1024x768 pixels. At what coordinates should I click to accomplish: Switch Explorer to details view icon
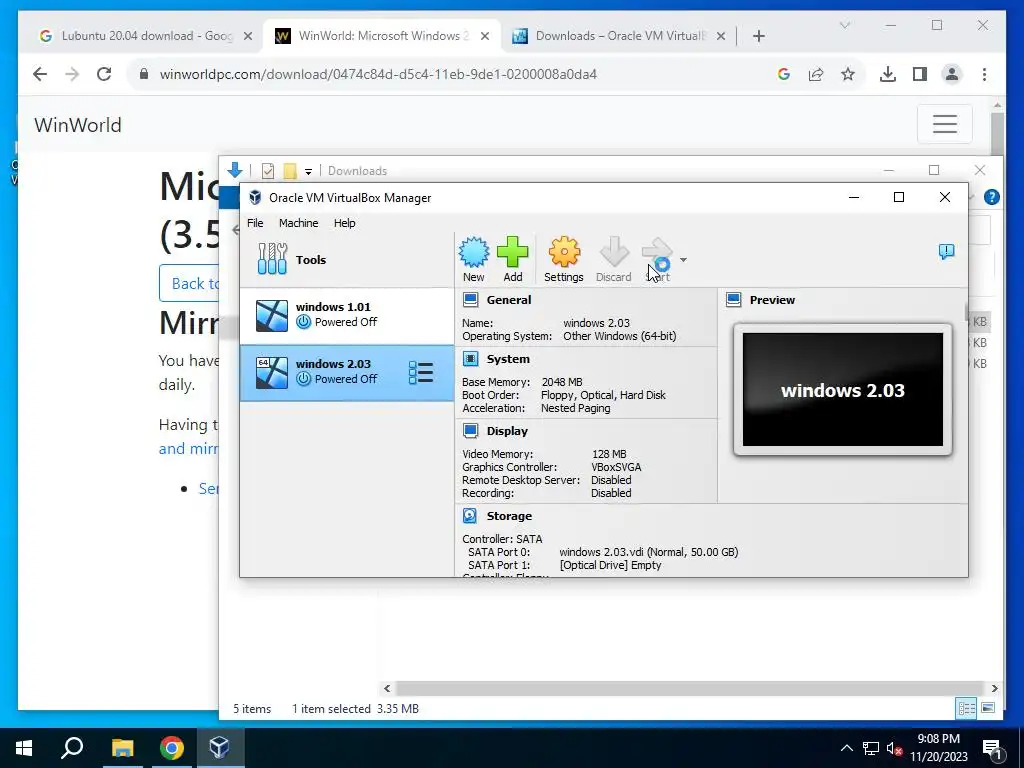point(966,708)
